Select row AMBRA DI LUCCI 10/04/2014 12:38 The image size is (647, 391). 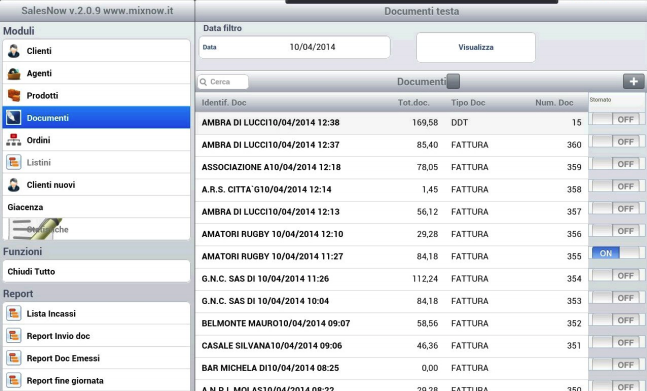coord(392,122)
